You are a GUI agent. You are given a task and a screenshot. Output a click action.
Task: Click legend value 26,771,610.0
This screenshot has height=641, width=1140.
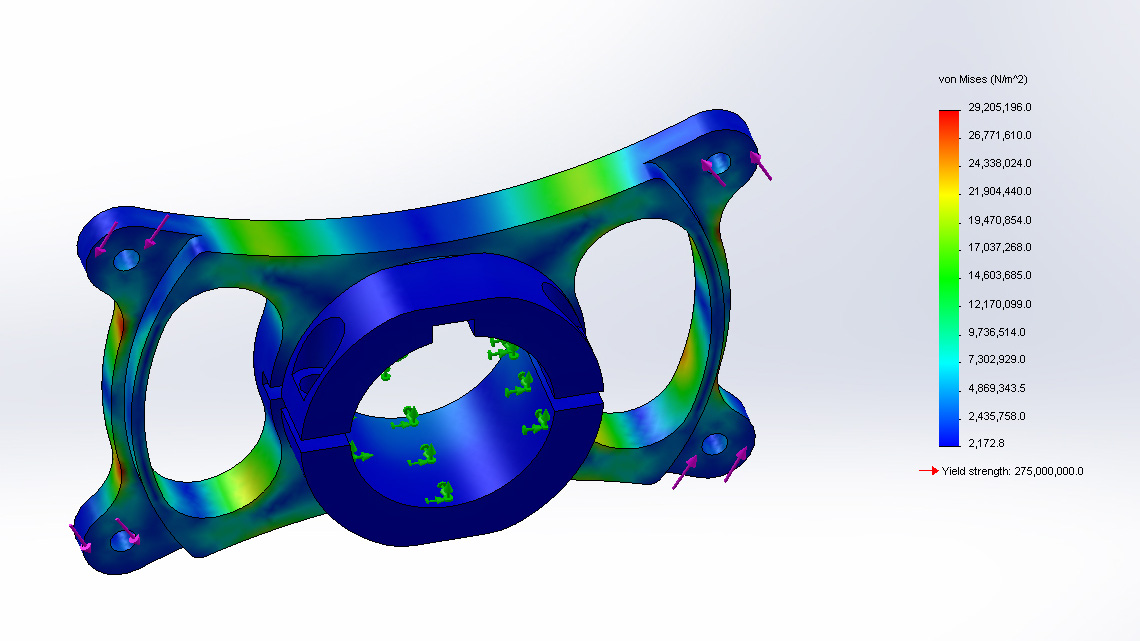pyautogui.click(x=1000, y=135)
